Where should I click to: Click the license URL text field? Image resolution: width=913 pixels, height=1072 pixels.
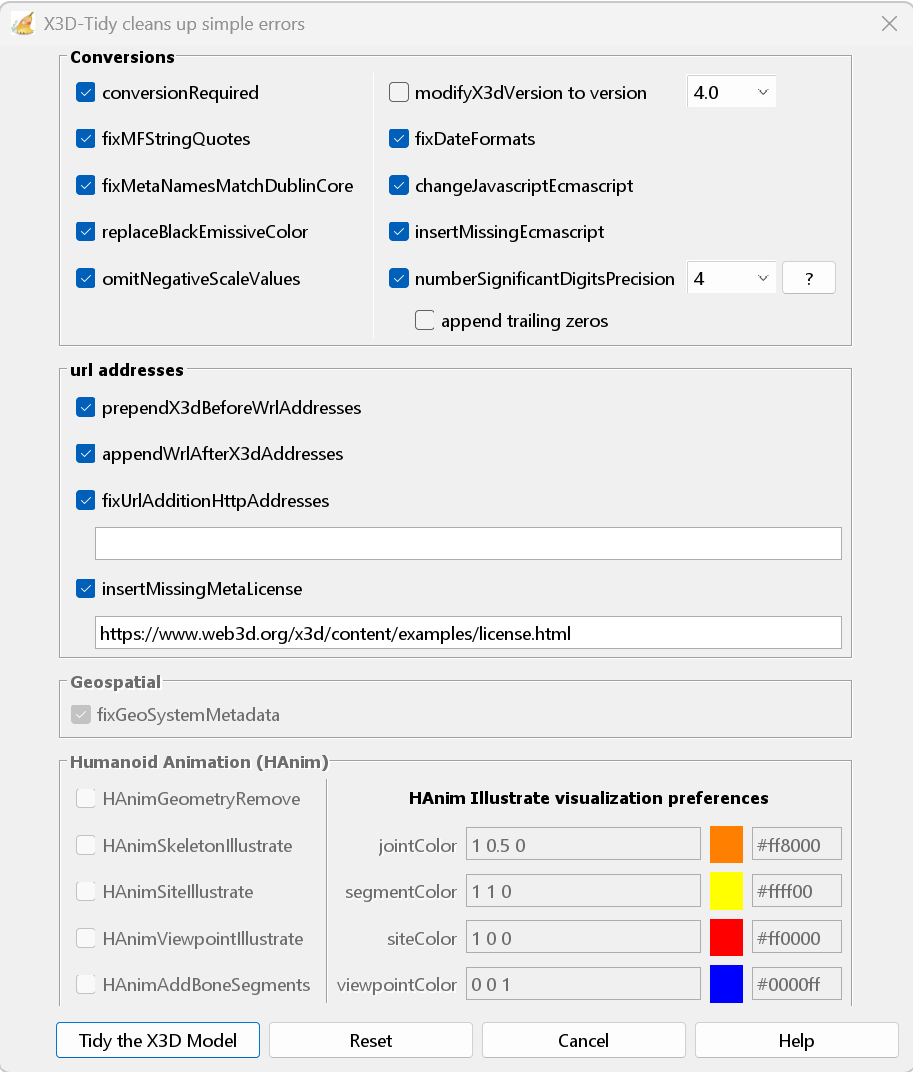[468, 633]
